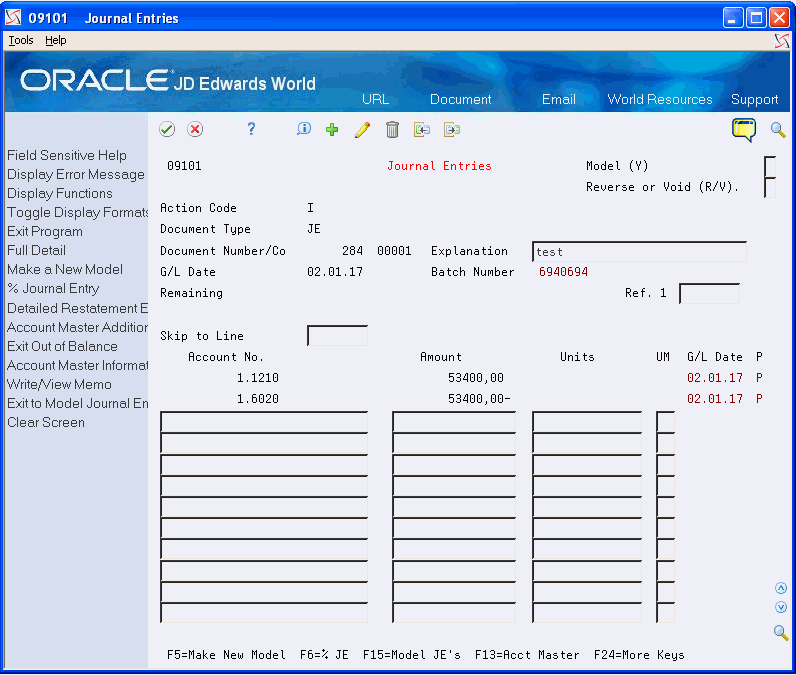This screenshot has width=796, height=675.
Task: Click the Explanation field containing test
Action: (639, 252)
